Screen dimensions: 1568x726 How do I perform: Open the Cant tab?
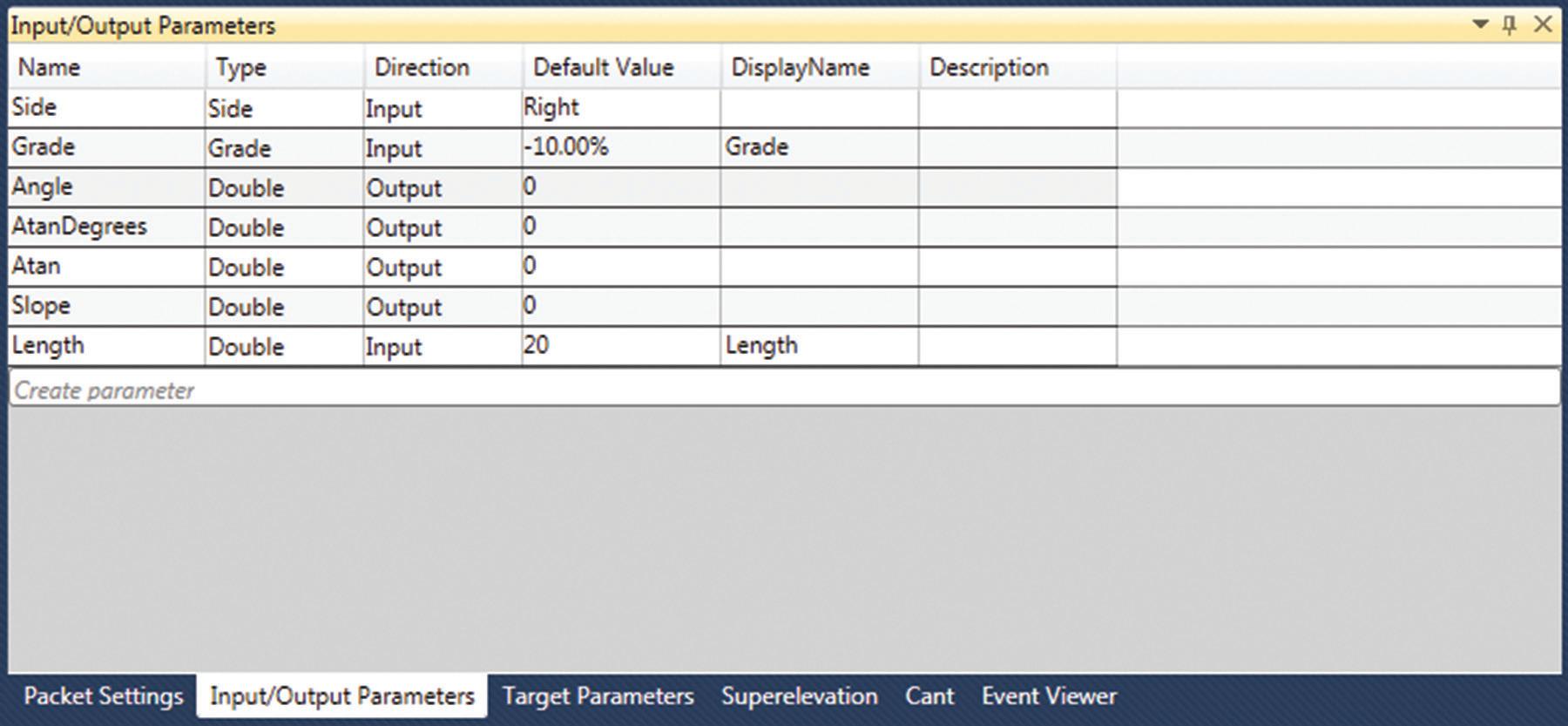929,695
